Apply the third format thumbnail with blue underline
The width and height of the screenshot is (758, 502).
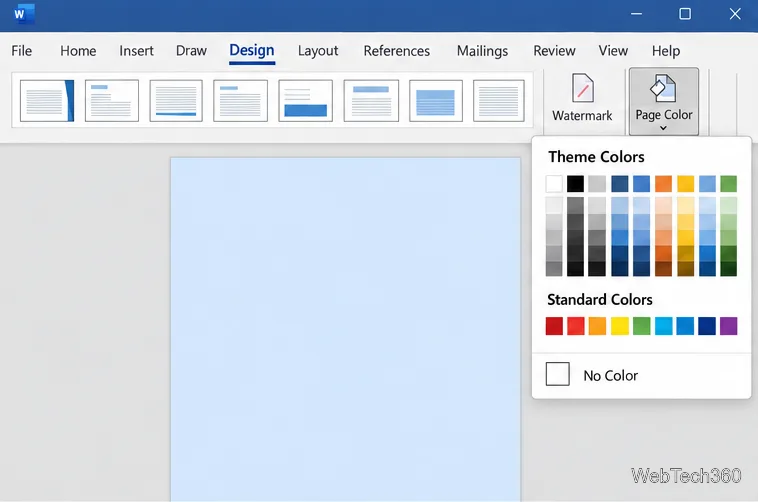click(176, 101)
